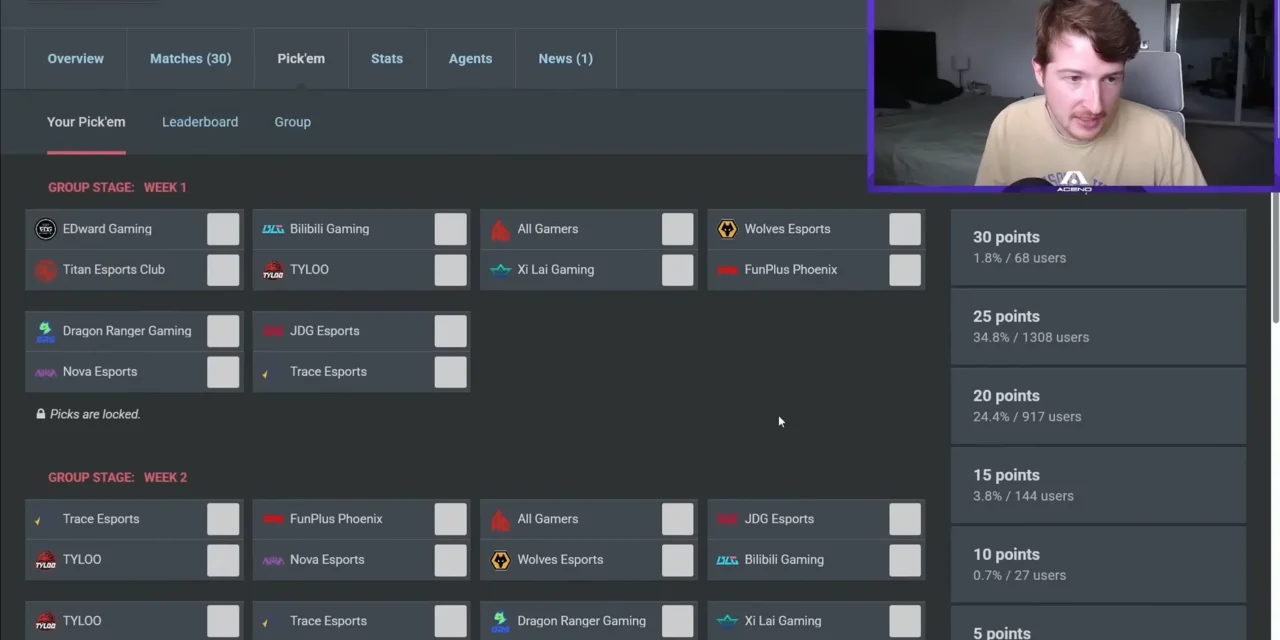The width and height of the screenshot is (1280, 640).
Task: Select the Trace Esports pick box in Week 1
Action: tap(450, 372)
